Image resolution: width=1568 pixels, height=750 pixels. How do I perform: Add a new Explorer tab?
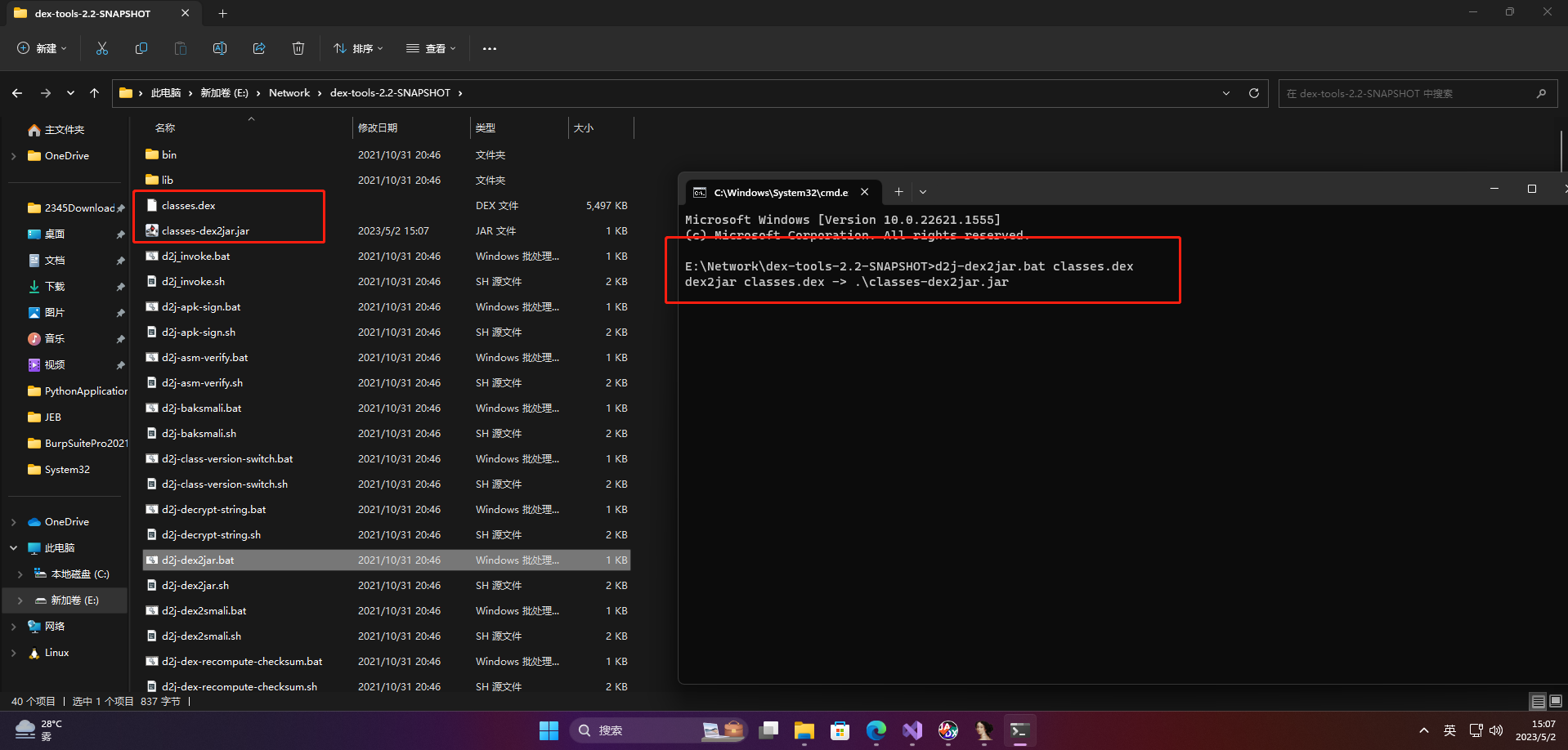222,13
